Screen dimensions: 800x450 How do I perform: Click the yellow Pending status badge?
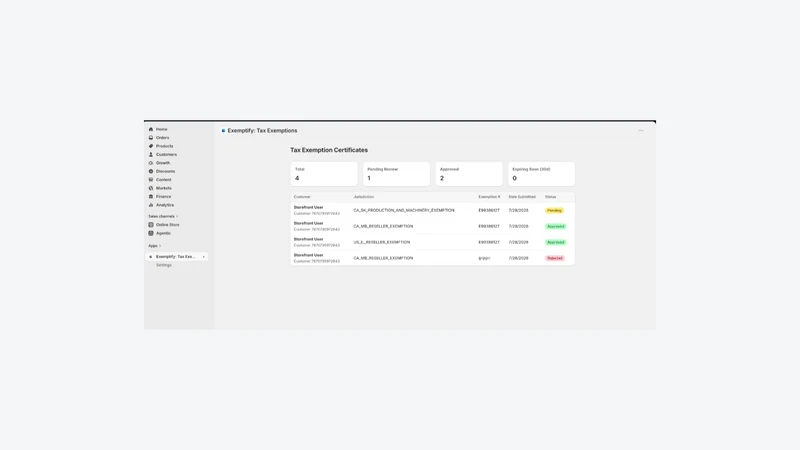point(554,210)
